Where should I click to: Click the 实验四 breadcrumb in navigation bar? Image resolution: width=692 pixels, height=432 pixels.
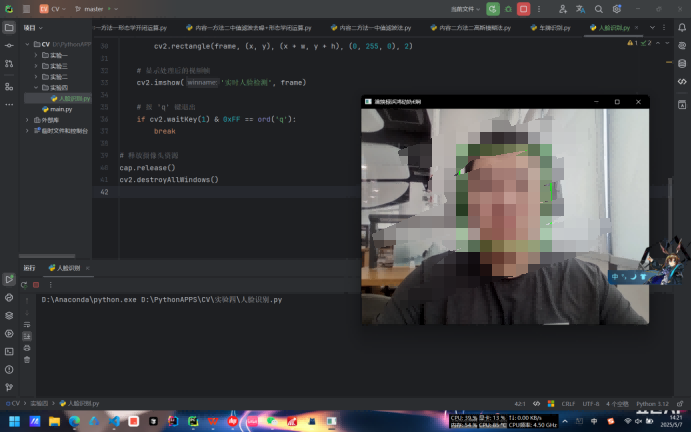[39, 403]
